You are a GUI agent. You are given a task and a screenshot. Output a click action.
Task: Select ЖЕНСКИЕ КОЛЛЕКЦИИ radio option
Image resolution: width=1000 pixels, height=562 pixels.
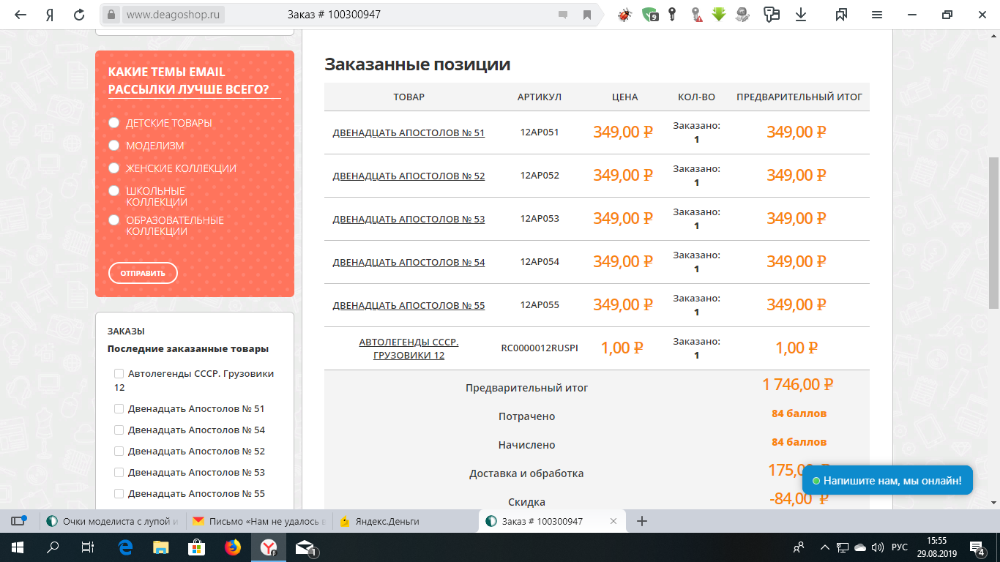(114, 168)
